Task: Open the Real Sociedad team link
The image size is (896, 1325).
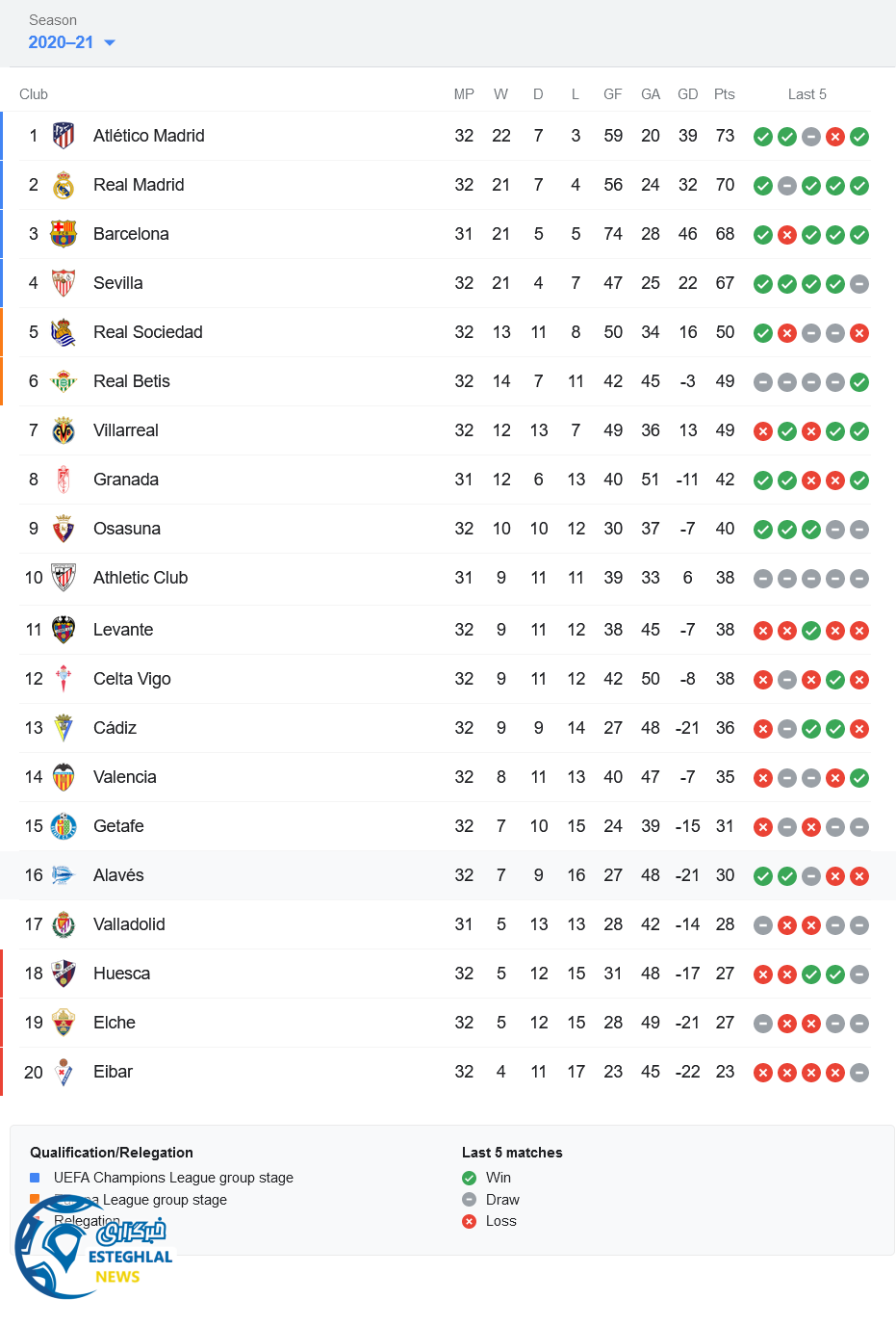Action: coord(147,332)
